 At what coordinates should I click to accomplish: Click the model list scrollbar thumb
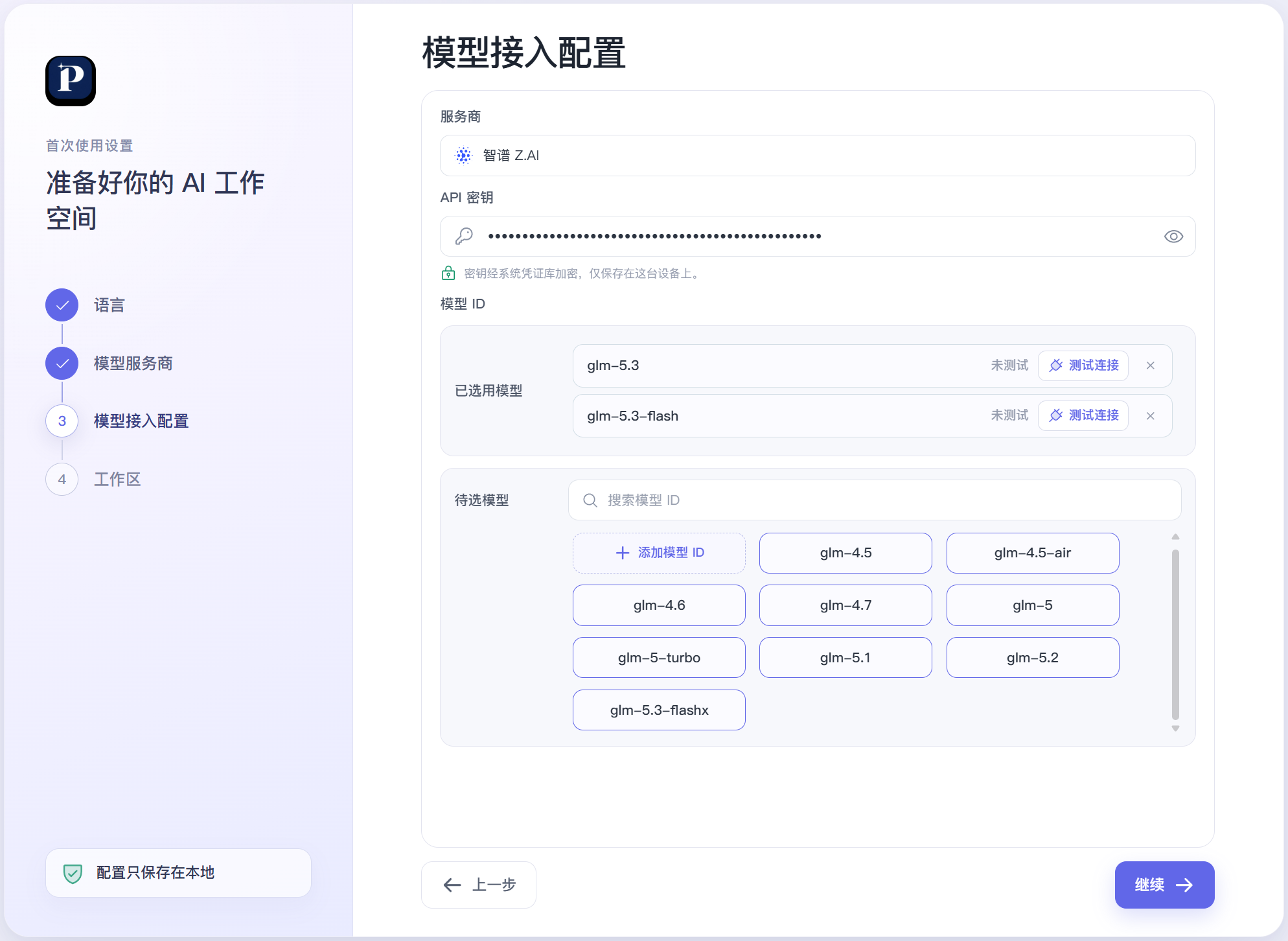(1175, 634)
